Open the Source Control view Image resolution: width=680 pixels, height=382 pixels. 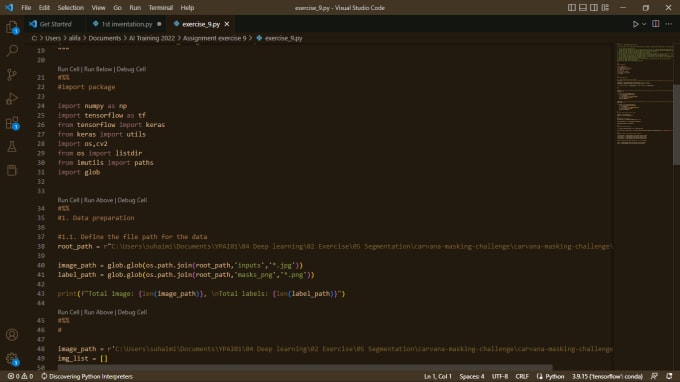point(12,75)
